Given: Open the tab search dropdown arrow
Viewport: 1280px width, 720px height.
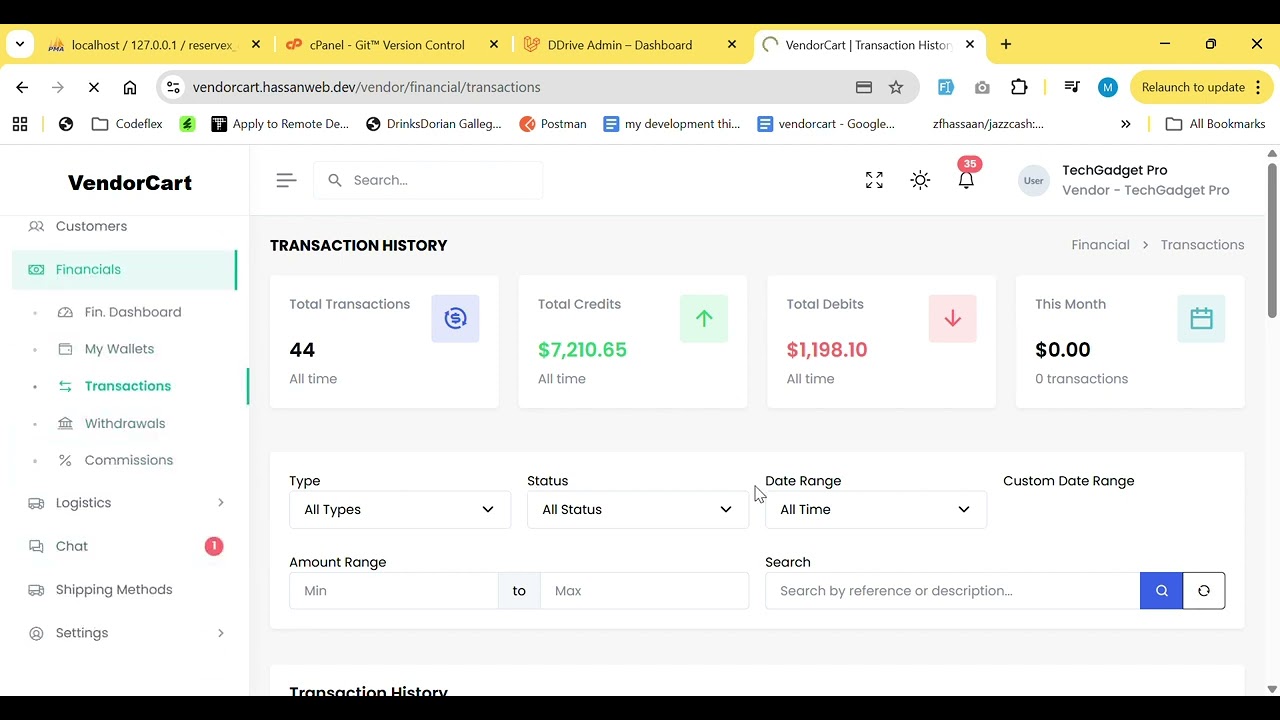Looking at the screenshot, I should [x=20, y=44].
